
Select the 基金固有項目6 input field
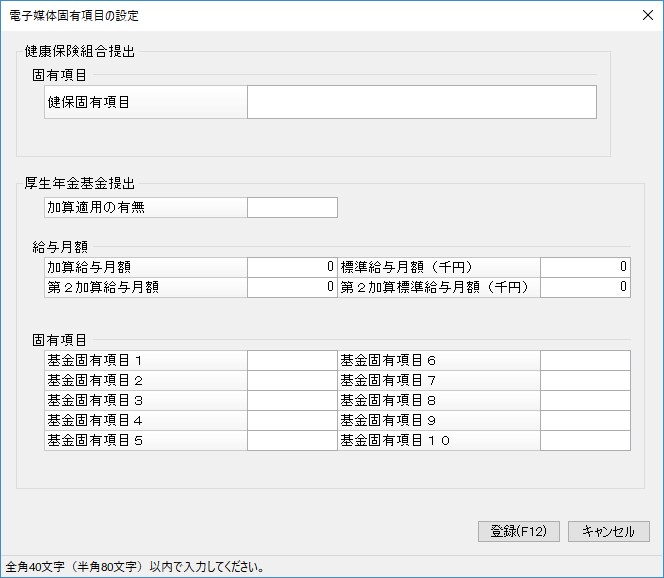pyautogui.click(x=585, y=360)
